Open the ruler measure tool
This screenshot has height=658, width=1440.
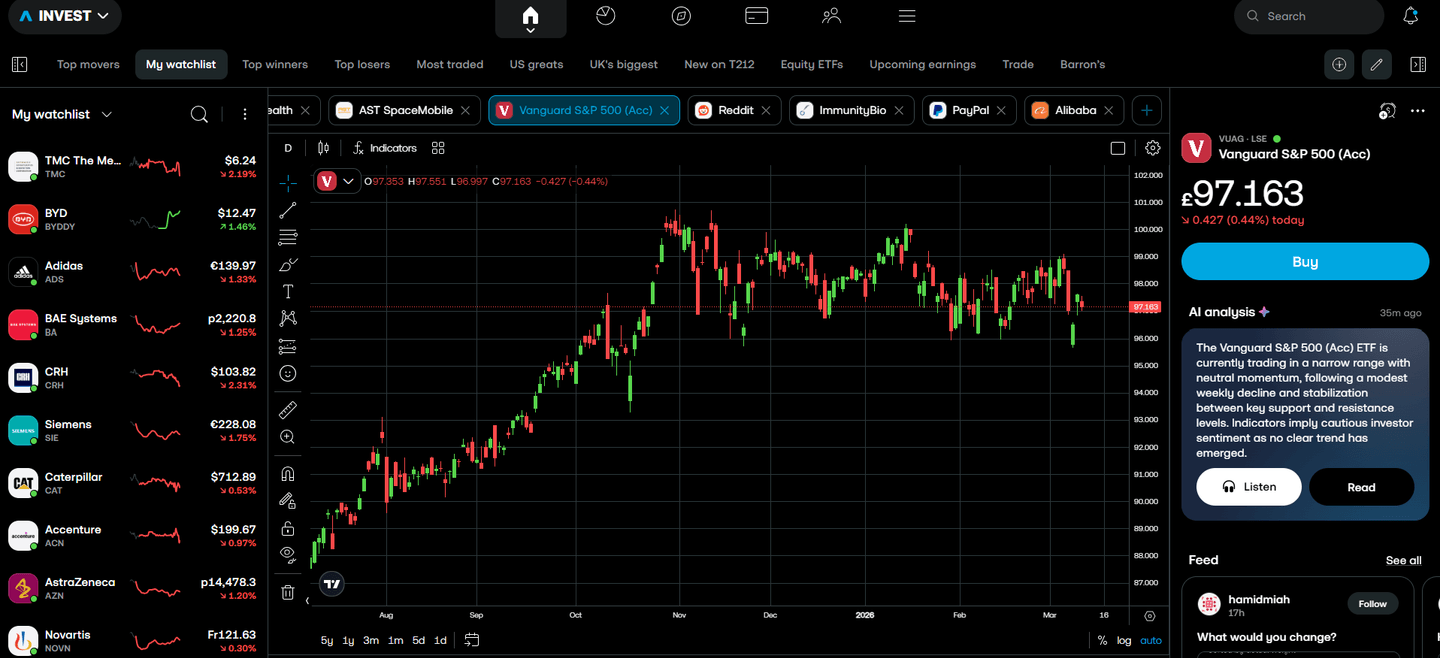pos(288,409)
